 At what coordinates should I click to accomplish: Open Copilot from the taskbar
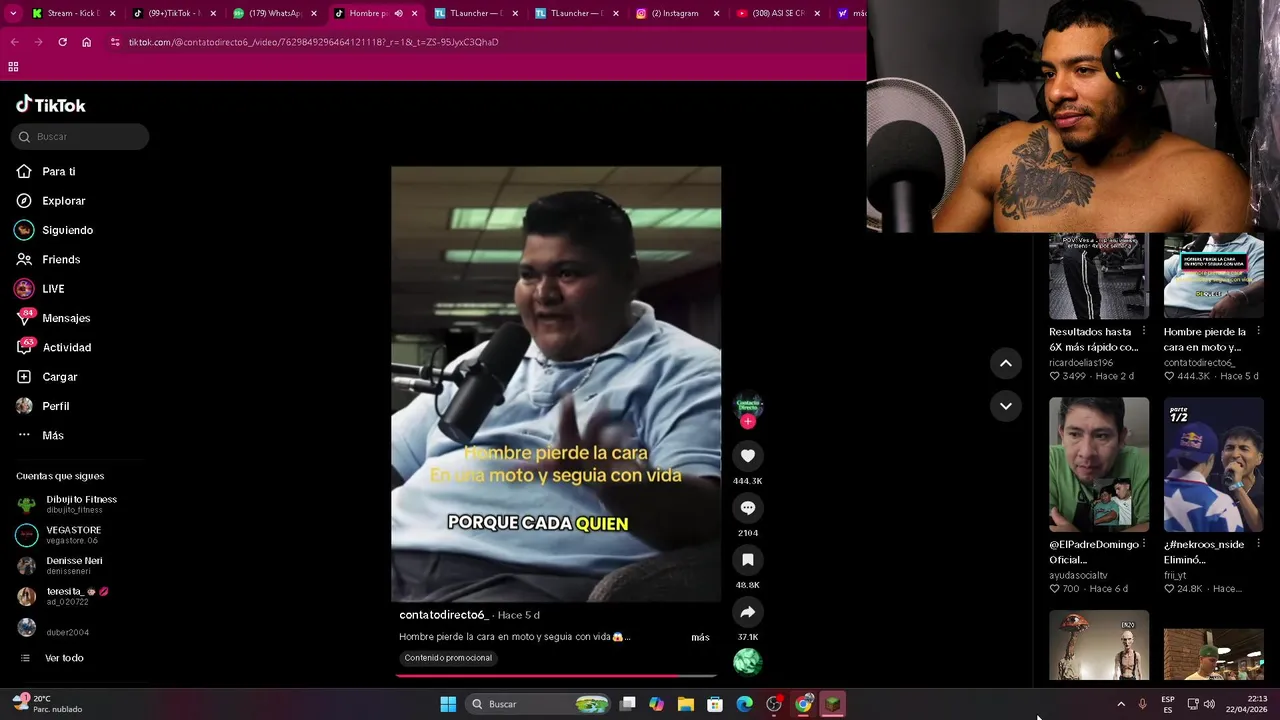[x=656, y=704]
